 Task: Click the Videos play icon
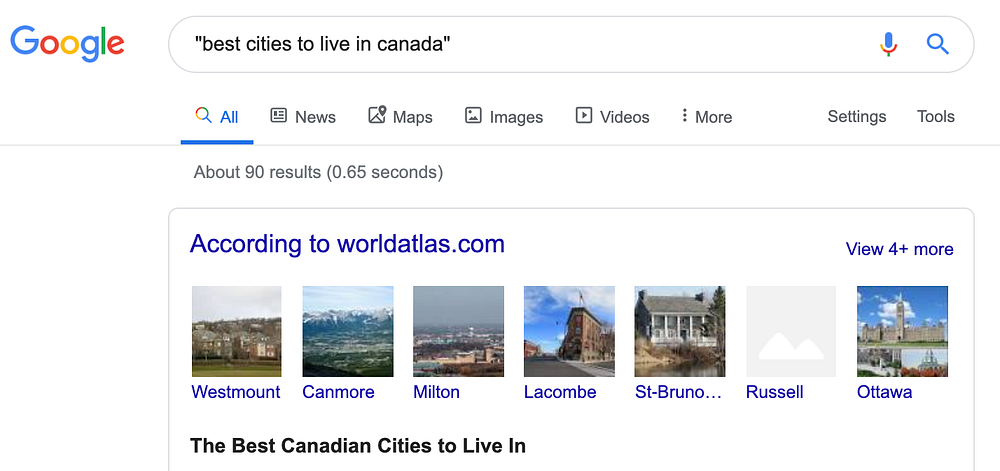[584, 116]
